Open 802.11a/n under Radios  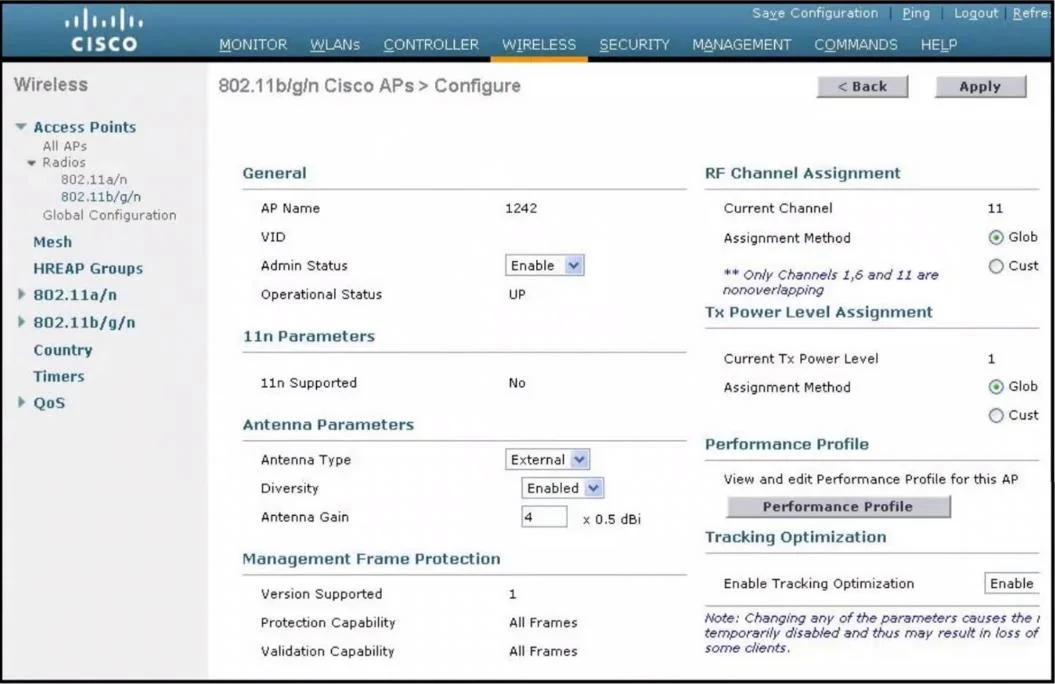(94, 180)
